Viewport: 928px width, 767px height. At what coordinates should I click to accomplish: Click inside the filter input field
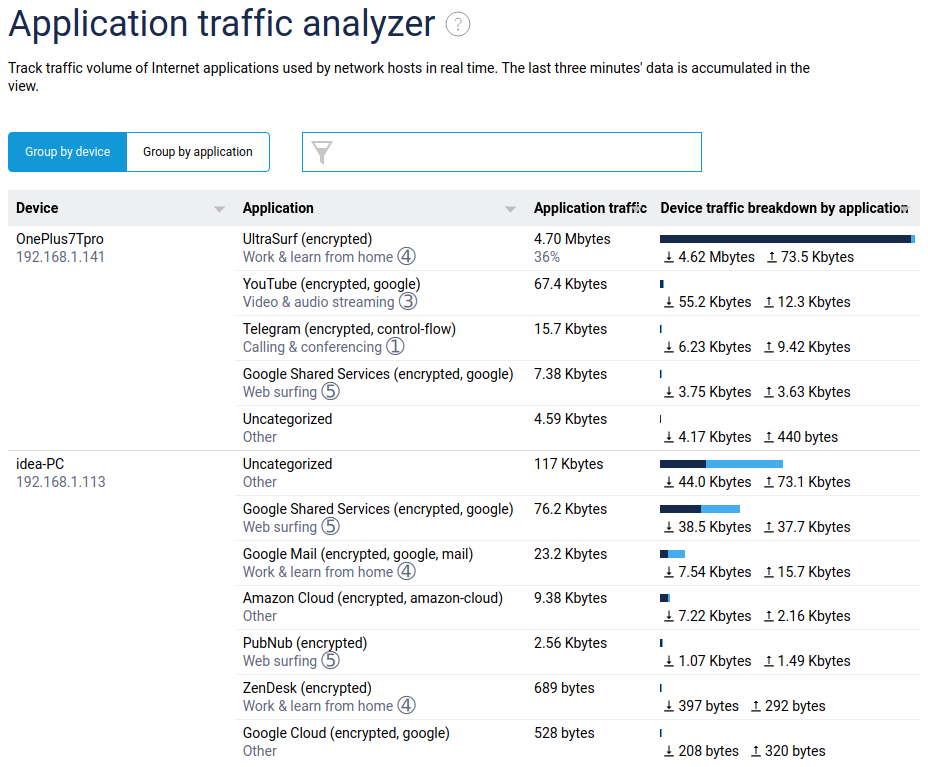point(500,152)
